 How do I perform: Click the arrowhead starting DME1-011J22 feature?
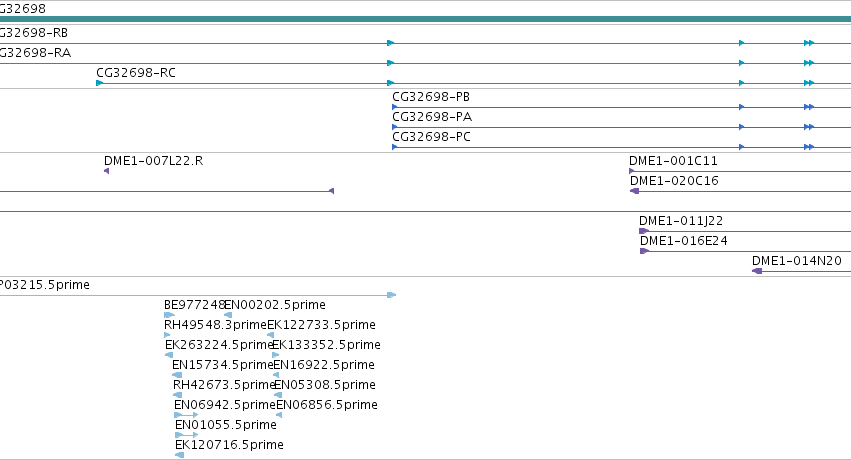click(644, 231)
